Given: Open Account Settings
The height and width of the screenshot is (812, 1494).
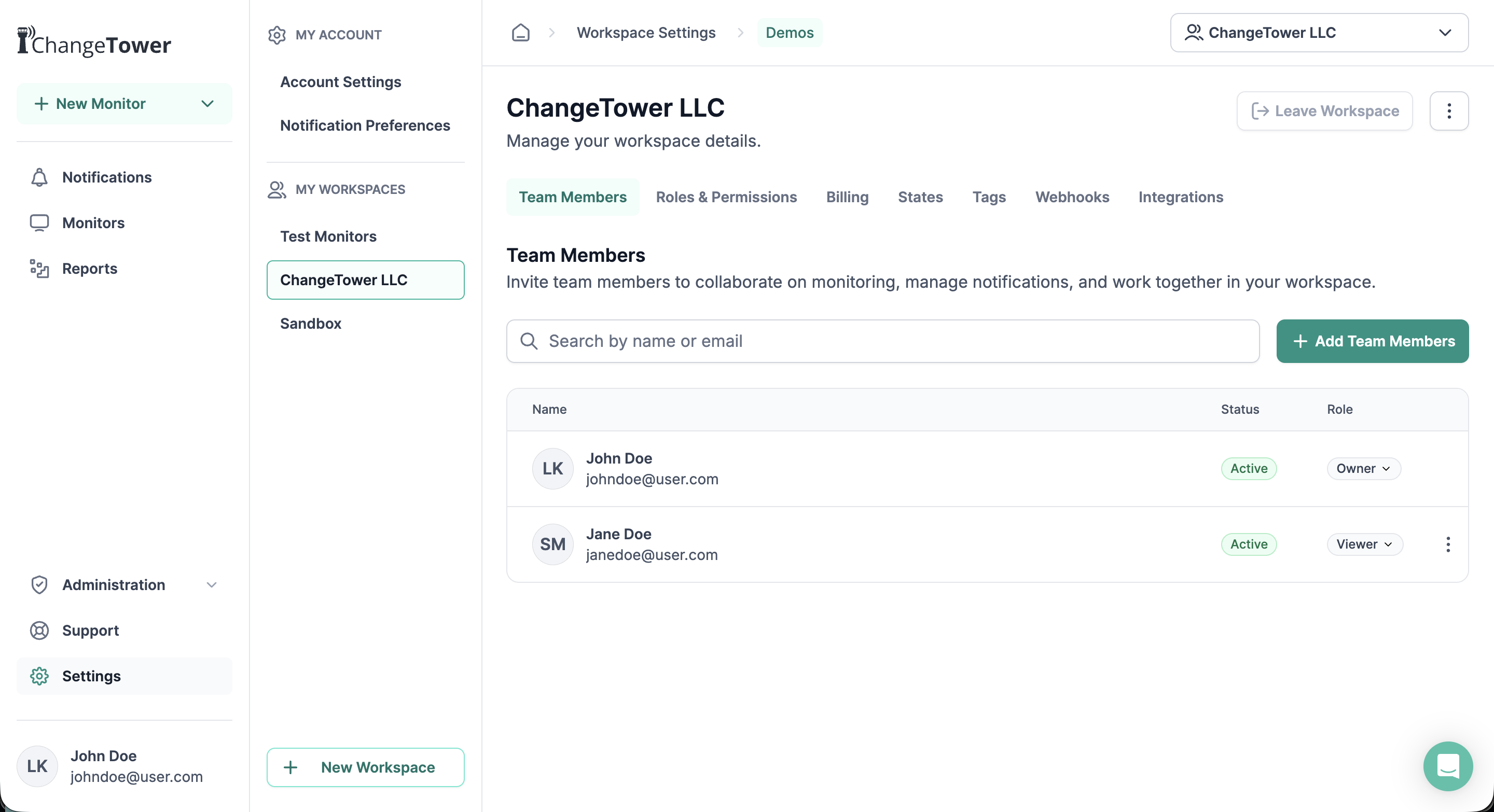Looking at the screenshot, I should 340,82.
